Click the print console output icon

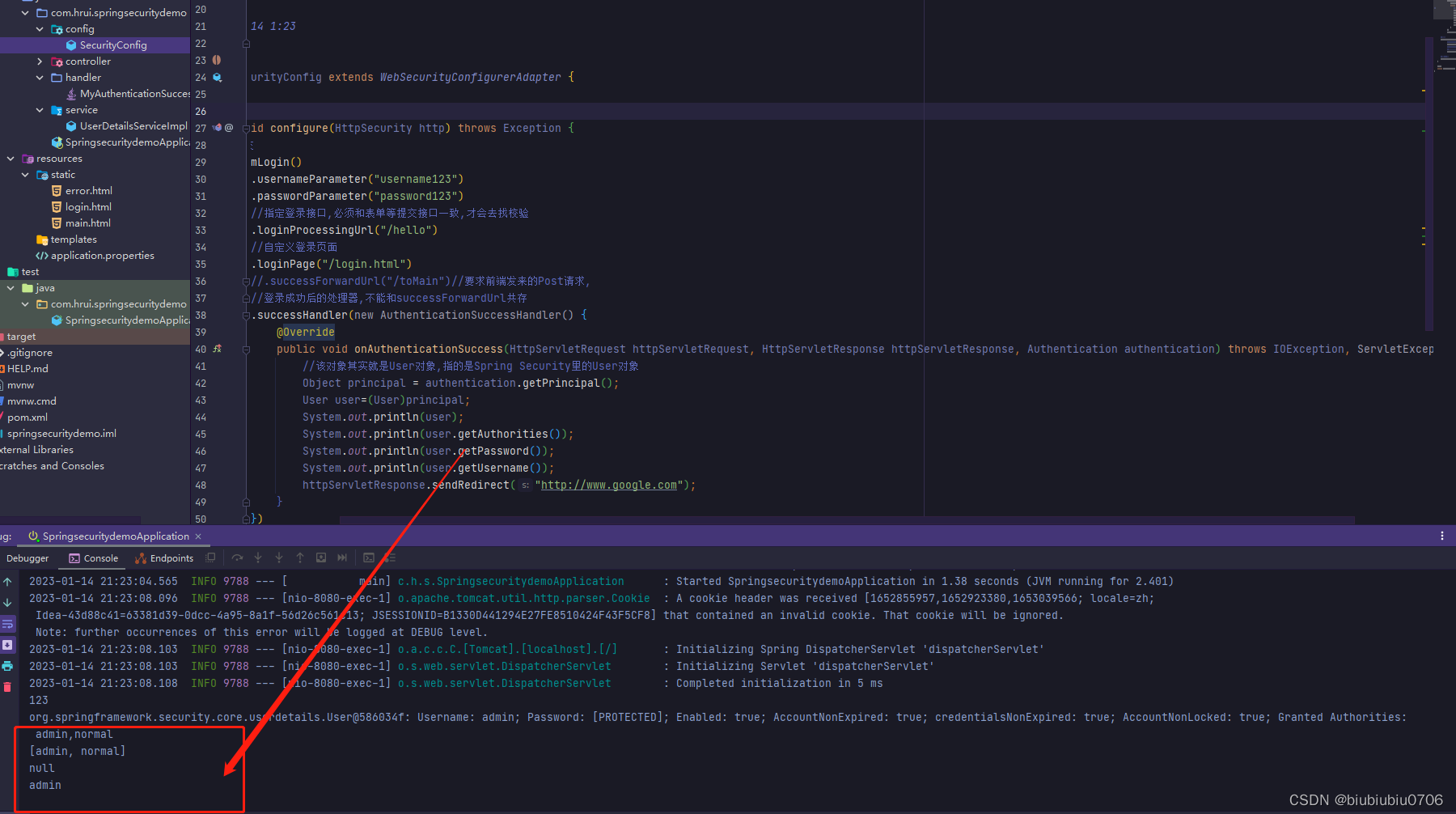(x=7, y=666)
